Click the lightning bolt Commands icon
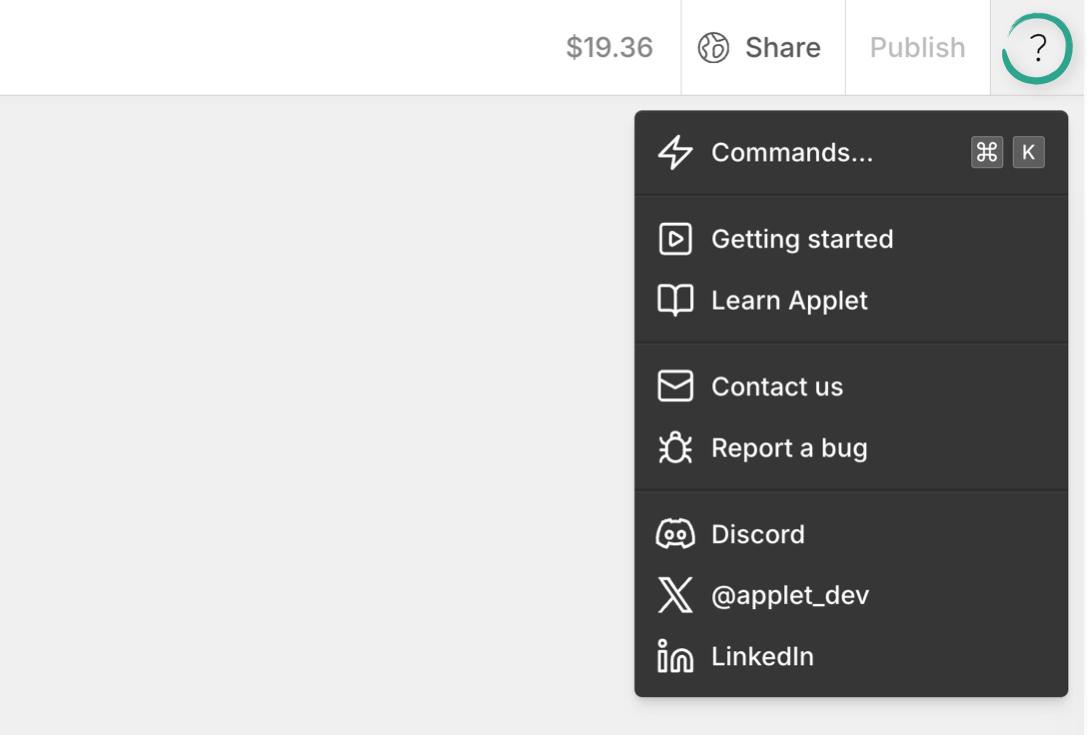This screenshot has width=1087, height=735. (676, 153)
